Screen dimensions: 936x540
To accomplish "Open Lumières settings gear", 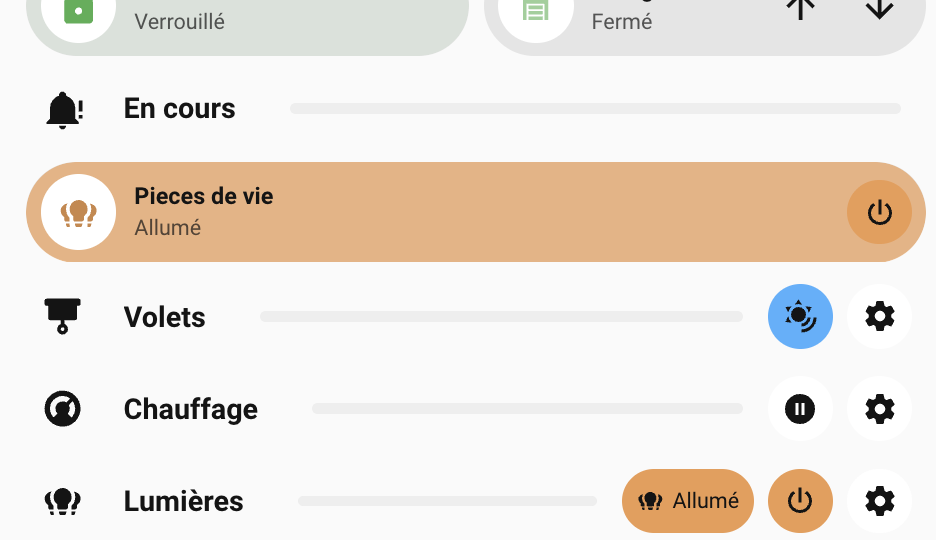I will click(x=879, y=501).
